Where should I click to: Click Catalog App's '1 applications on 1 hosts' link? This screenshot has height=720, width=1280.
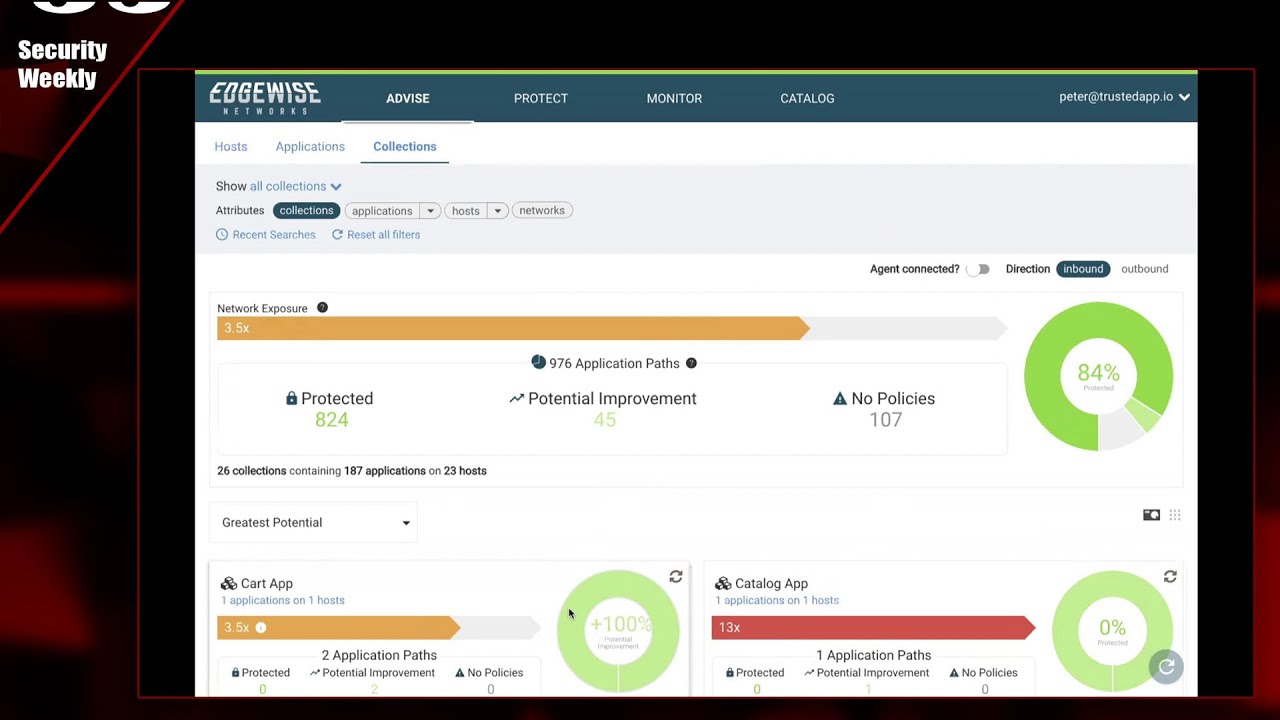click(777, 600)
